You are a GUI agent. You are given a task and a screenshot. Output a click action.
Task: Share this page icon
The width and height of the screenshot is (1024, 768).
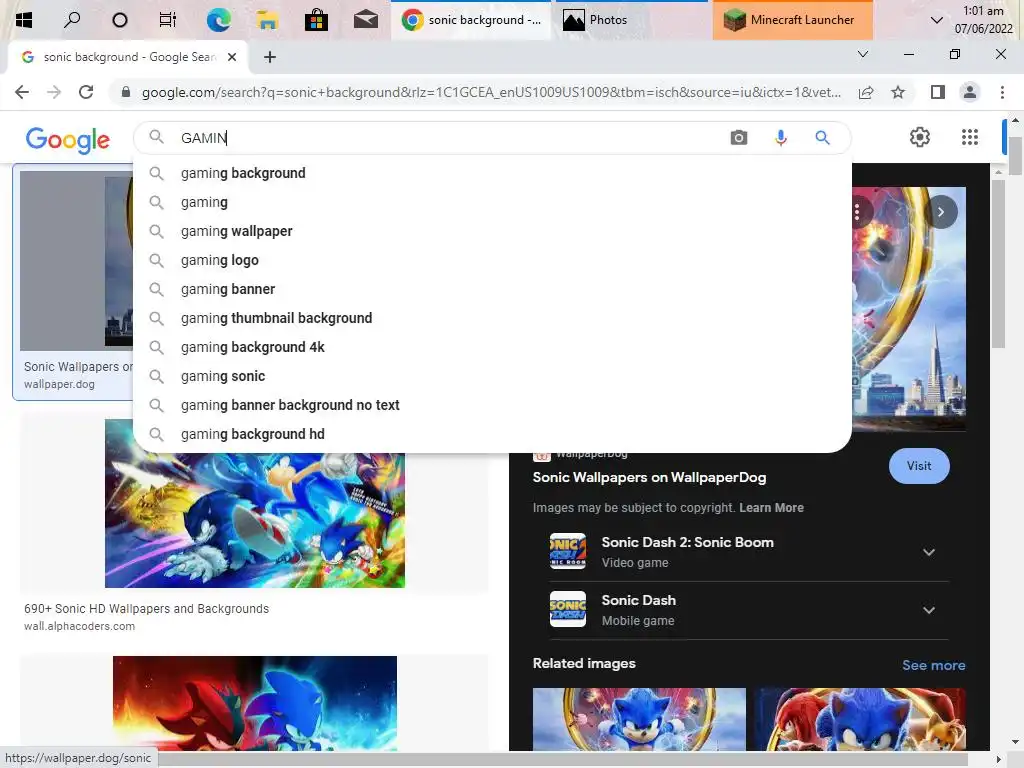866,92
